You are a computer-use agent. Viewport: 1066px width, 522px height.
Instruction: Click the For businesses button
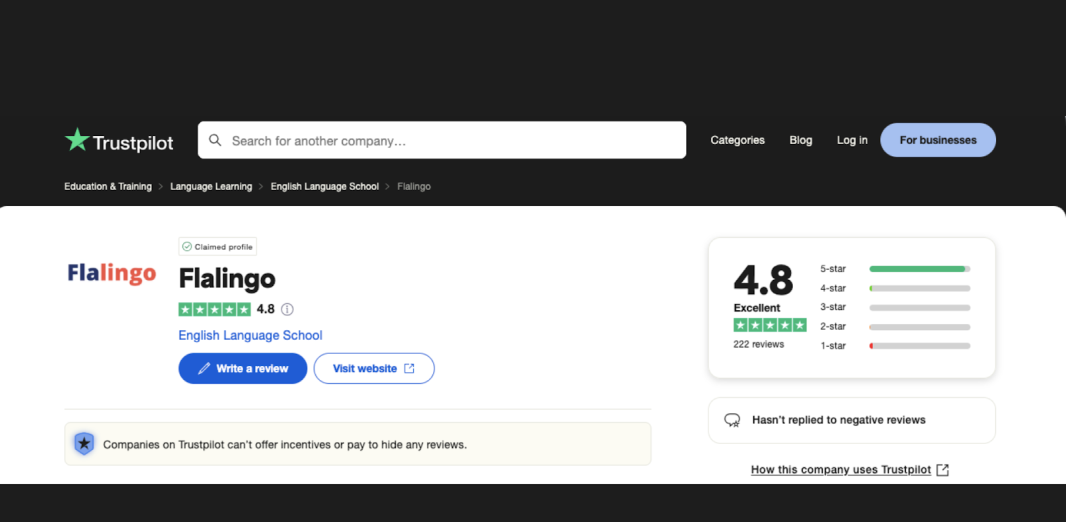[938, 140]
